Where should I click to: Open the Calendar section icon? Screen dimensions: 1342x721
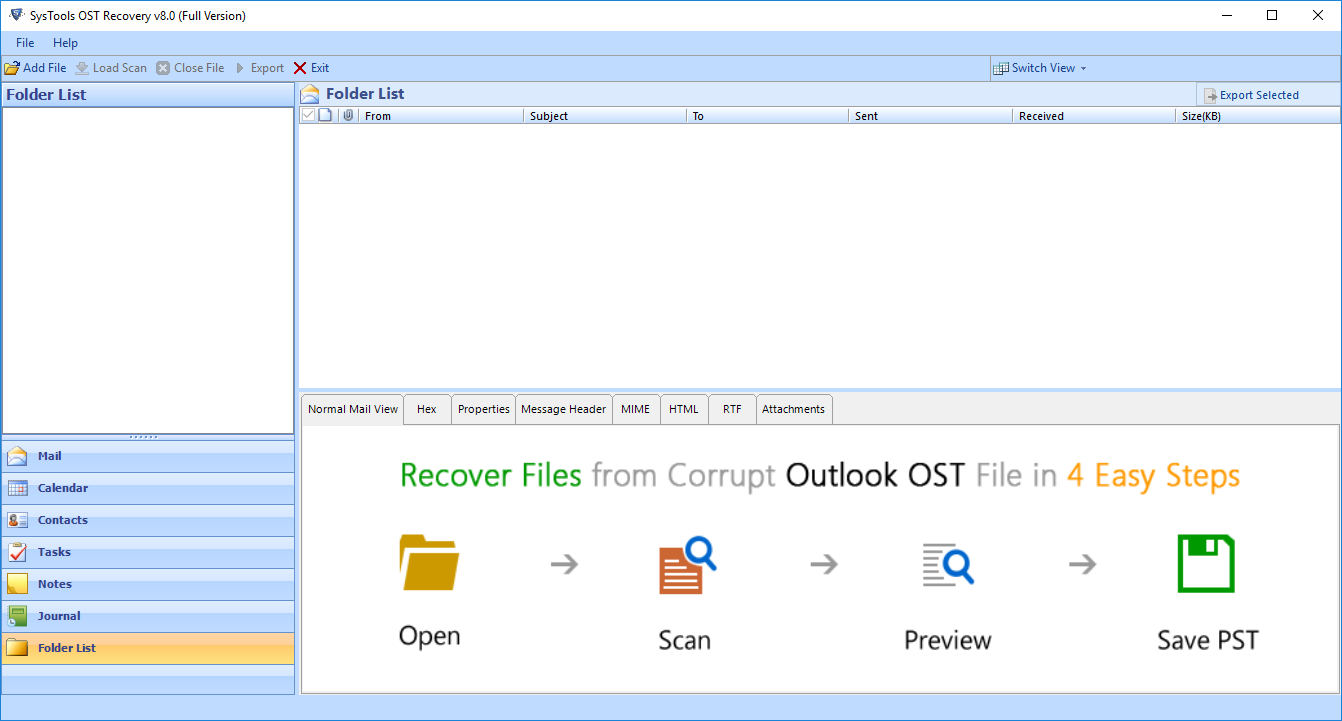point(17,488)
